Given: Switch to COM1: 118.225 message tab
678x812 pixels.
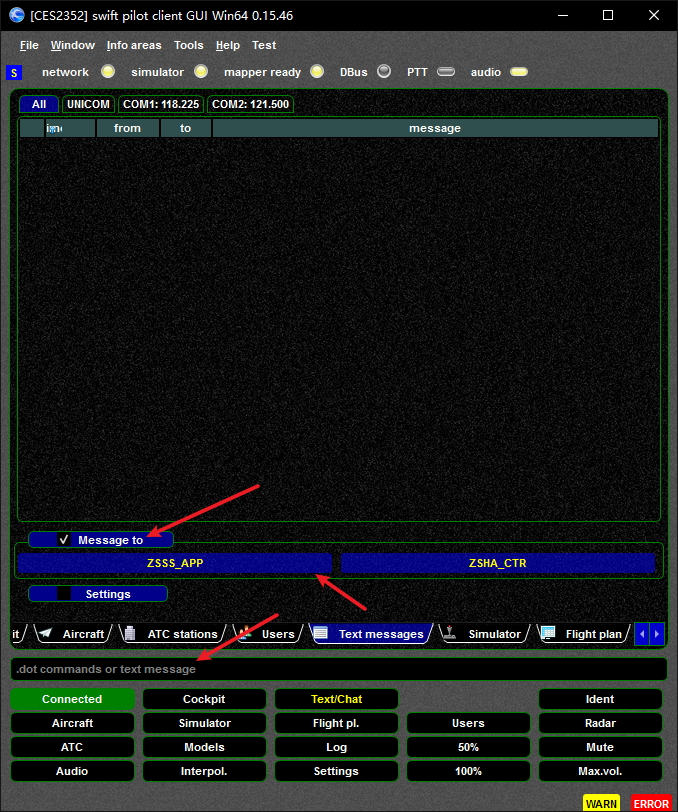Looking at the screenshot, I should pos(161,104).
